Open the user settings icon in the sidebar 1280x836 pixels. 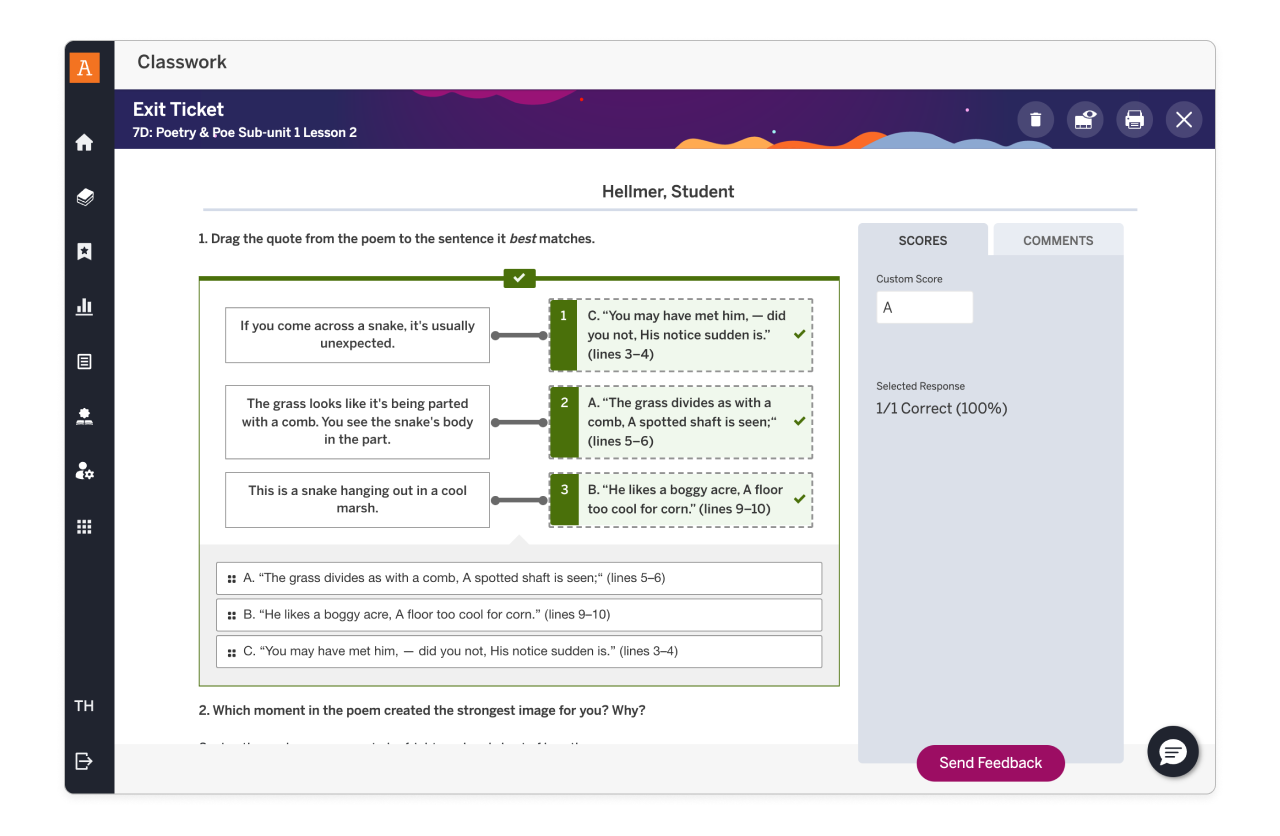coord(85,471)
